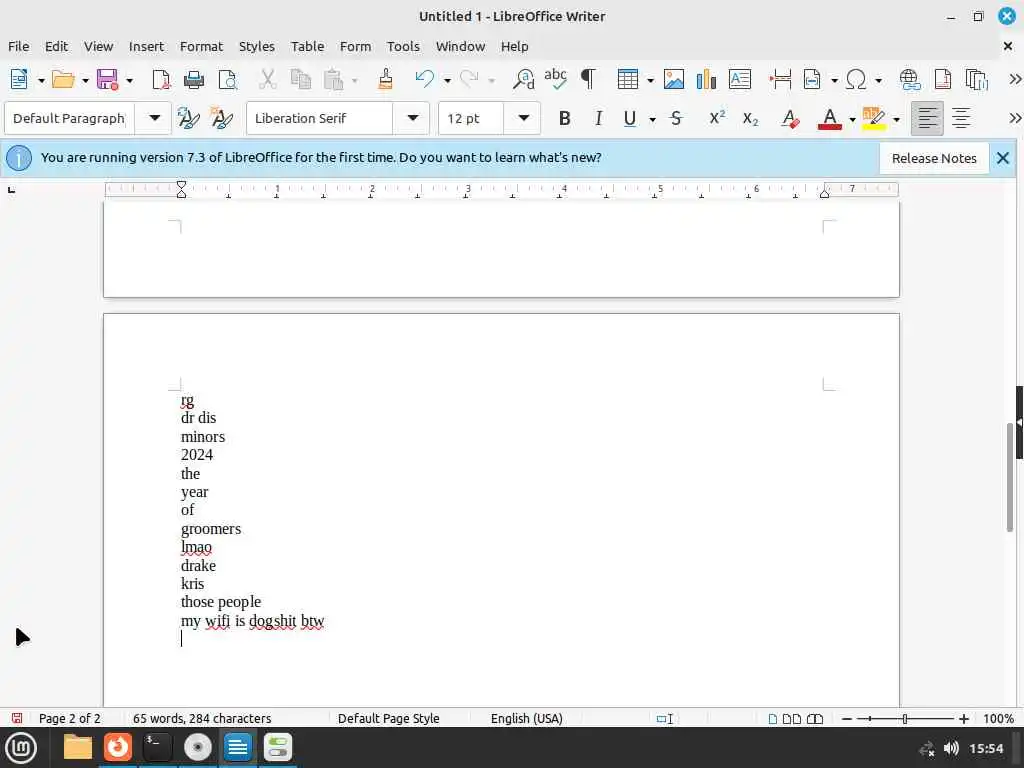This screenshot has width=1024, height=768.
Task: Open the underline style dropdown arrow
Action: point(652,120)
